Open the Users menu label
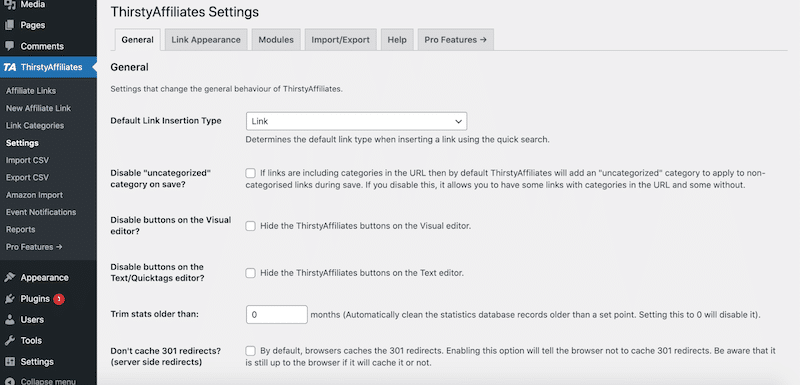Viewport: 800px width, 385px height. (32, 320)
